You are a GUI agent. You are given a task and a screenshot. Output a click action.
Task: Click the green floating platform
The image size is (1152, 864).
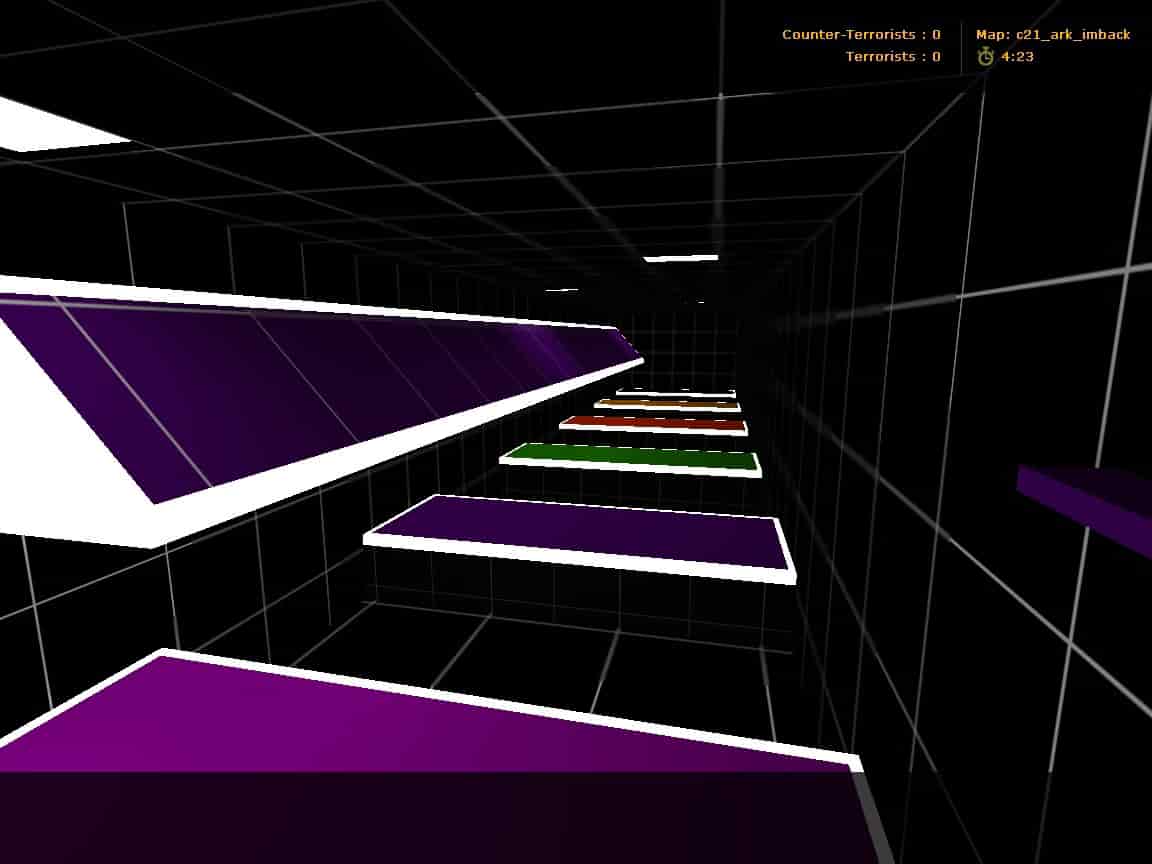[632, 459]
